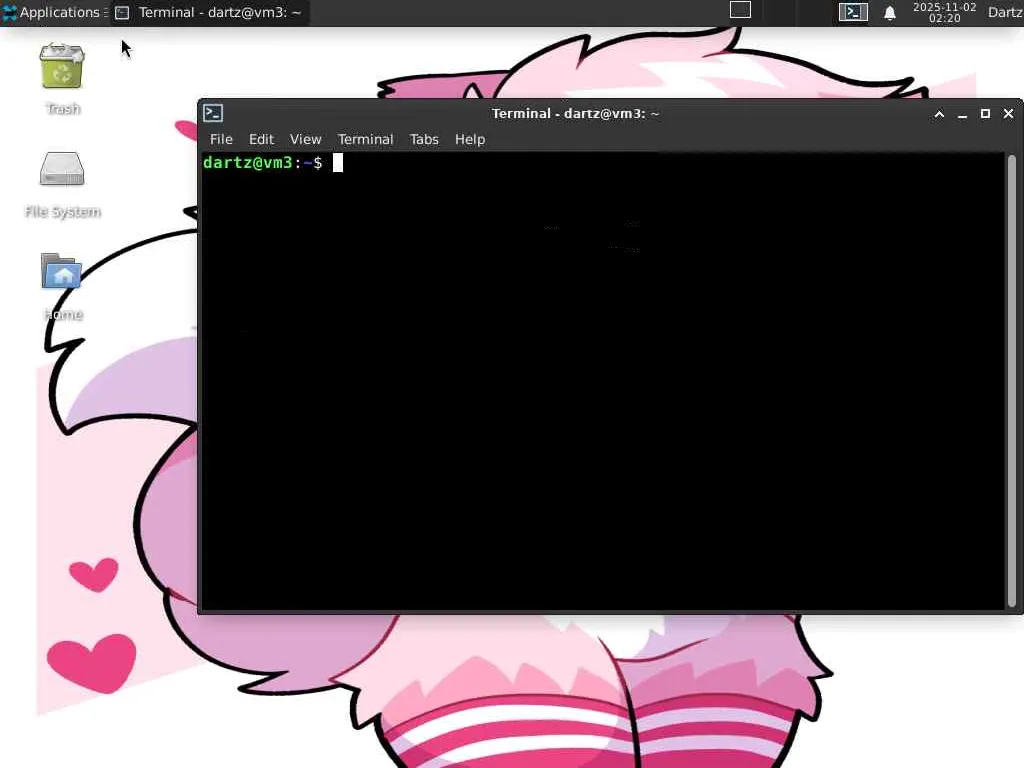Screen dimensions: 1024x768
Task: Click the terminal cursor block at the prompt
Action: (x=338, y=163)
